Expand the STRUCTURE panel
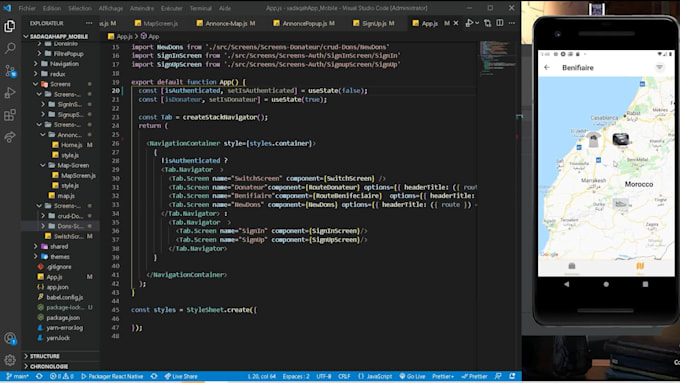The height and width of the screenshot is (383, 680). coord(61,356)
